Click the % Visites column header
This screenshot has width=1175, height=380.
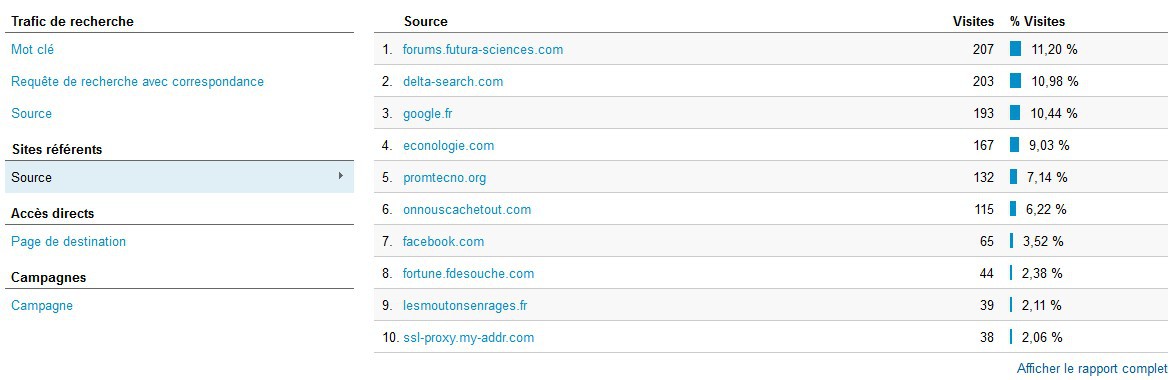pos(1037,22)
